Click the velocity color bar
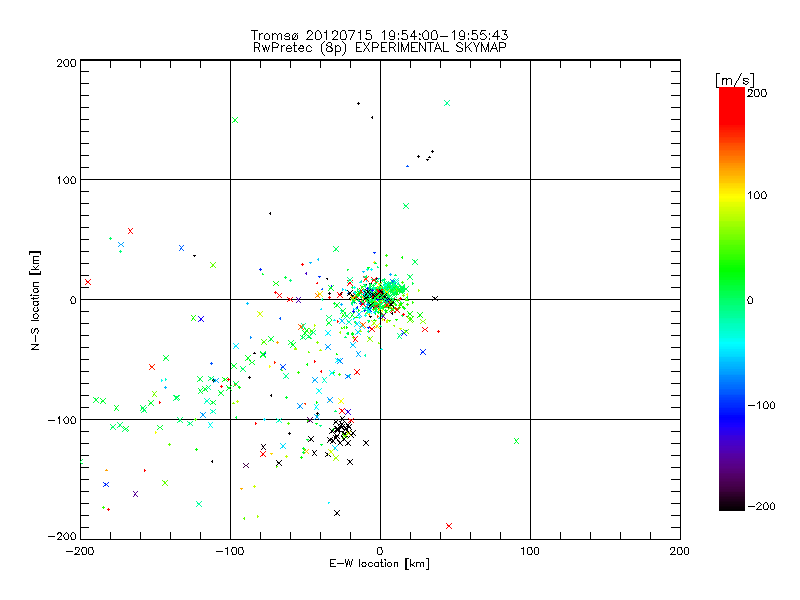This screenshot has width=800, height=600. 732,299
